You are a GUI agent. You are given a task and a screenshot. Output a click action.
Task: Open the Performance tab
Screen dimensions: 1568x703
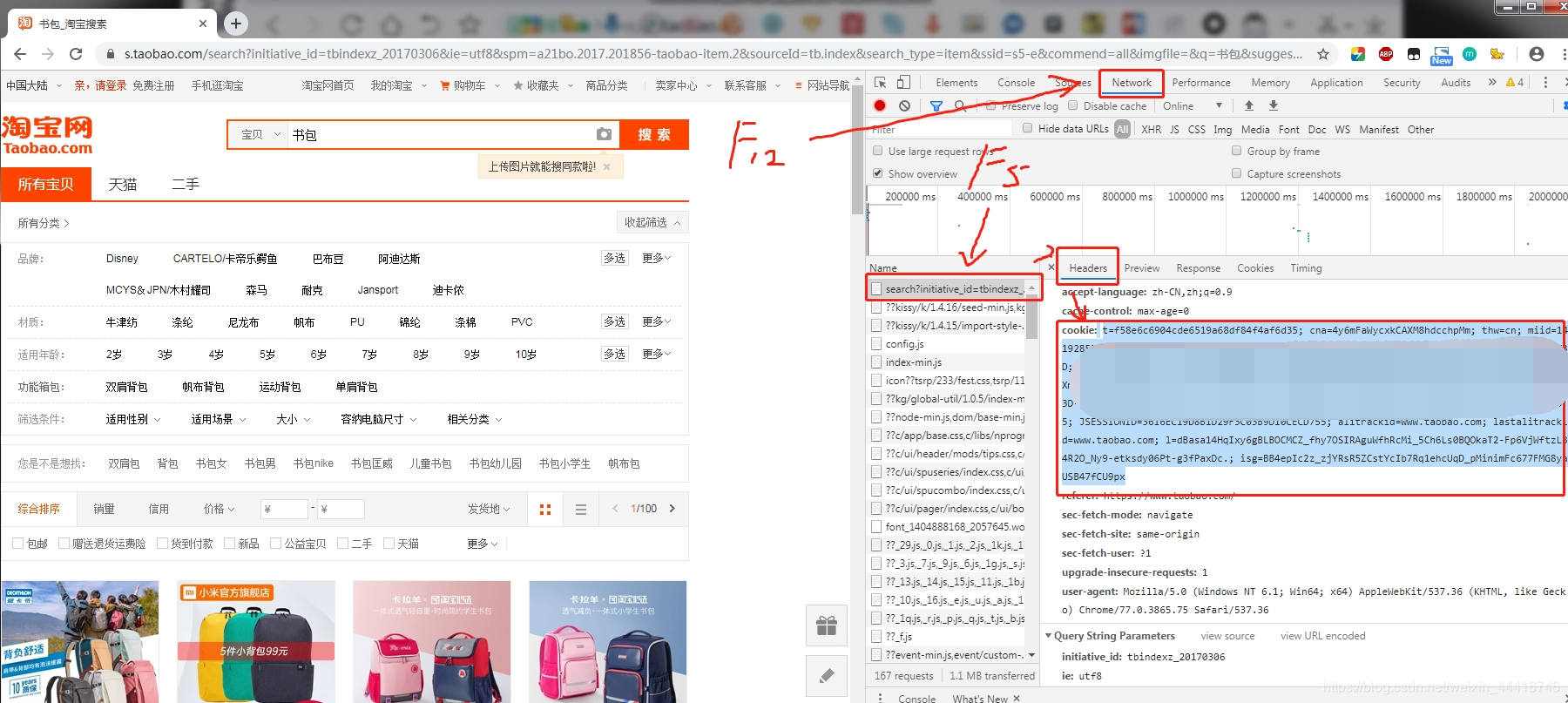pos(1201,83)
